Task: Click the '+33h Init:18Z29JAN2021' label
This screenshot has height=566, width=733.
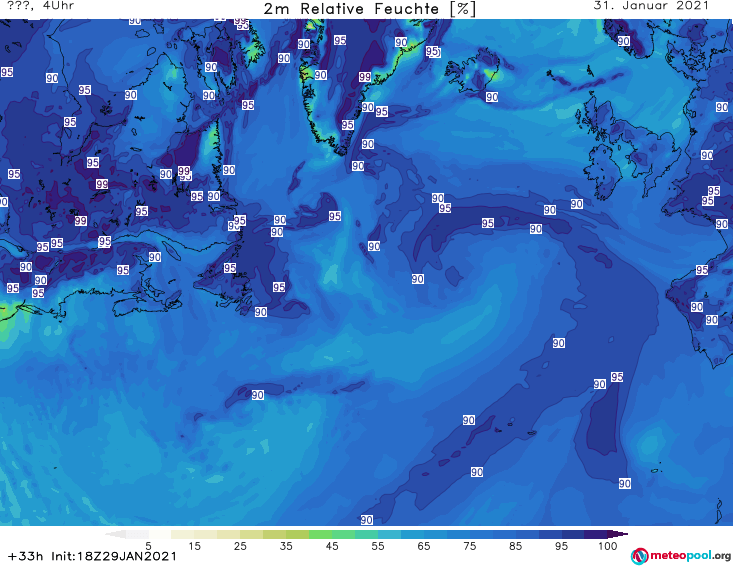Action: click(x=93, y=556)
